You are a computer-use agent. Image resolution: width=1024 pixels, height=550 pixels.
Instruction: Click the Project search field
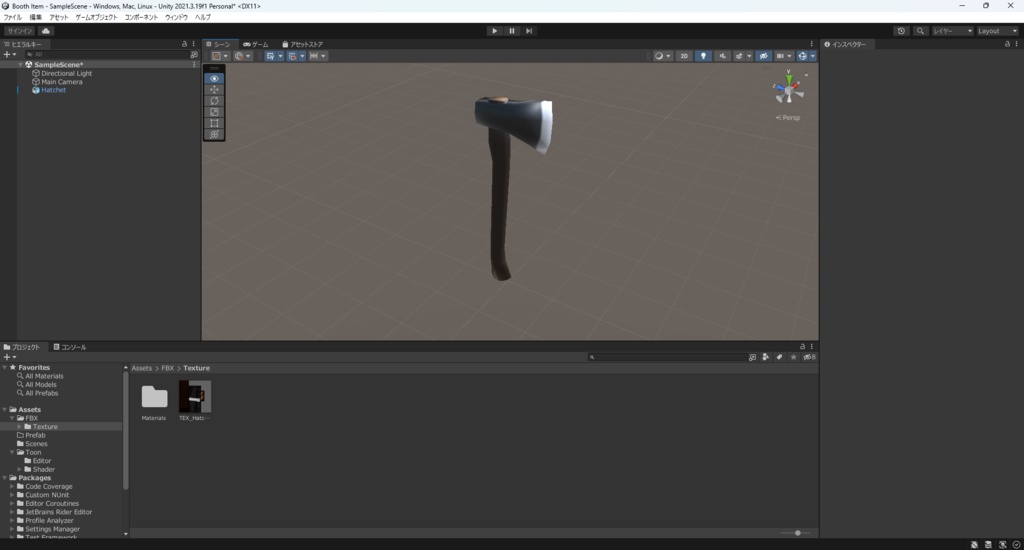click(666, 357)
